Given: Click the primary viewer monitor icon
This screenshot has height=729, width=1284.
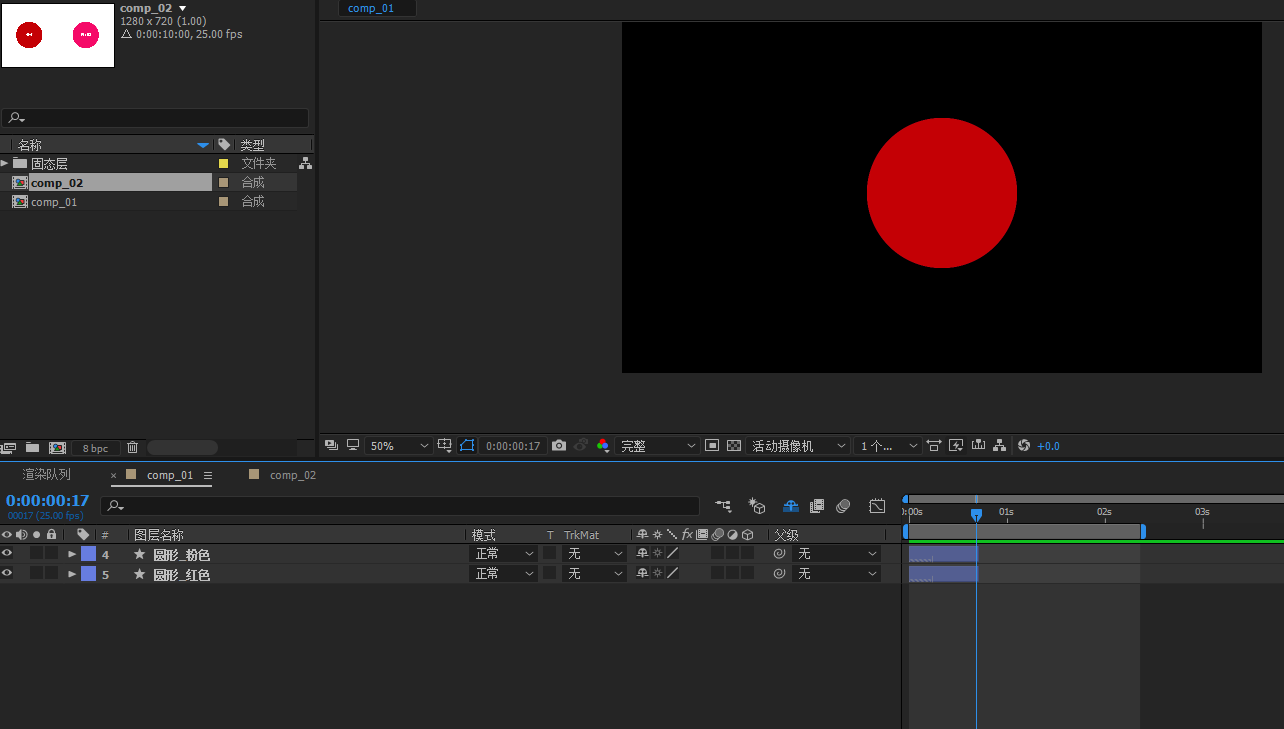Looking at the screenshot, I should pyautogui.click(x=353, y=445).
